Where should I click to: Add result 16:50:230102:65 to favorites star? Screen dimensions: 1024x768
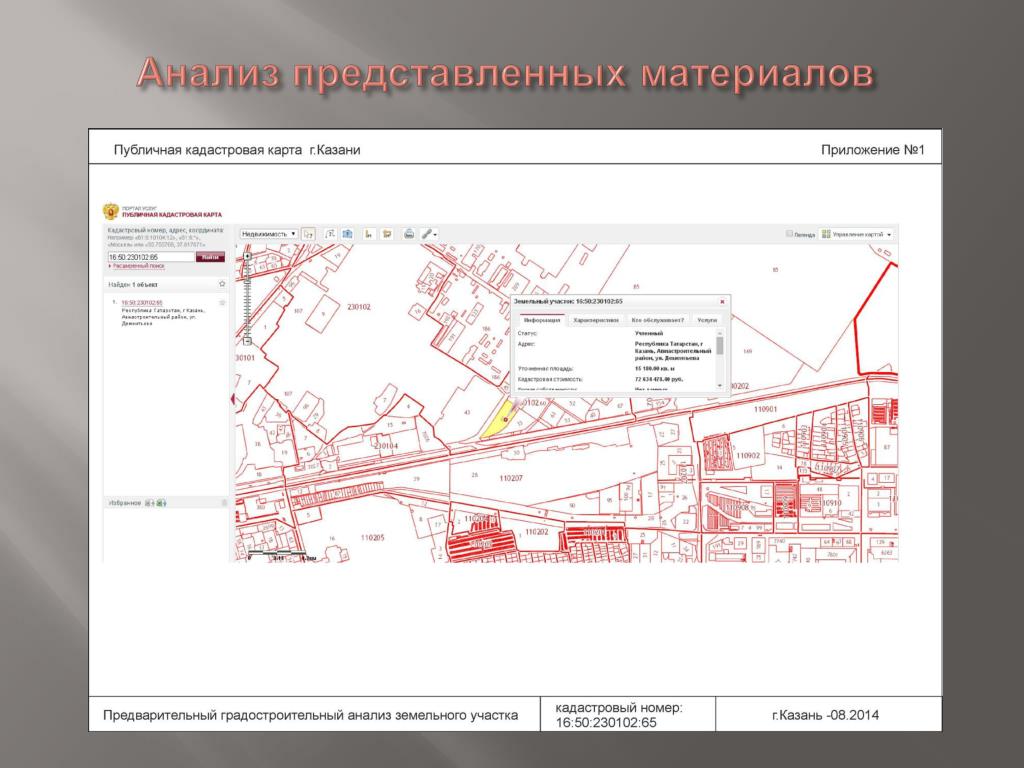tap(222, 303)
